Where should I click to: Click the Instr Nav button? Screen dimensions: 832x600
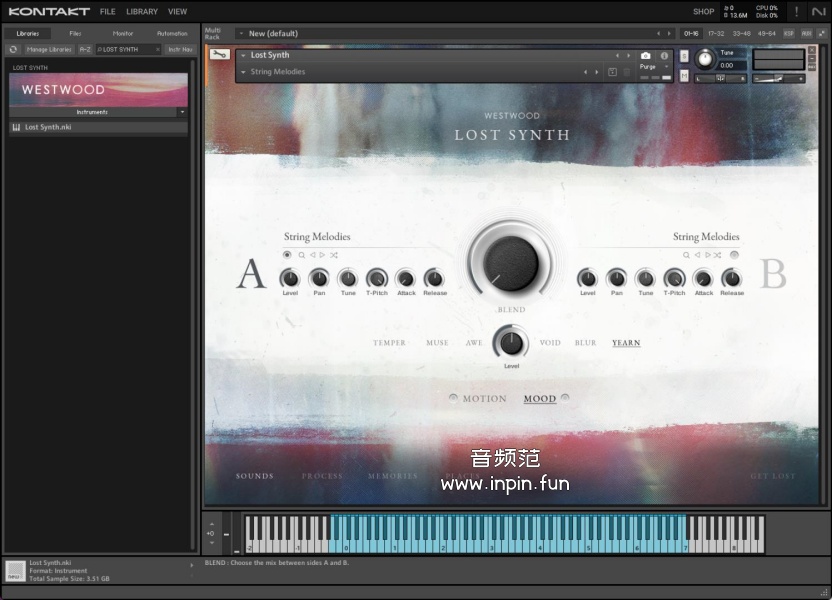180,49
